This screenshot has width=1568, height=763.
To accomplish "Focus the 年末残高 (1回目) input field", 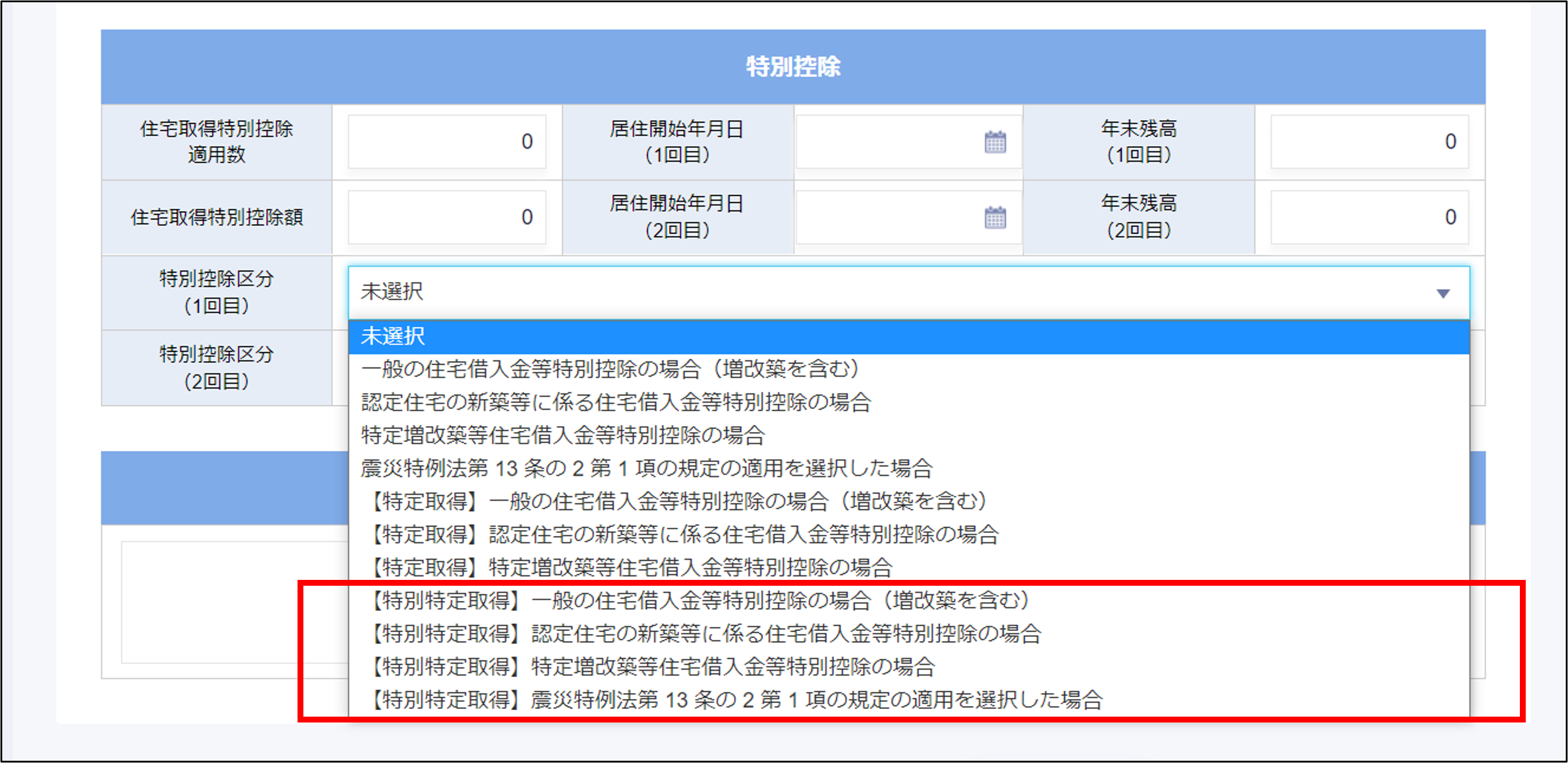I will (1369, 142).
